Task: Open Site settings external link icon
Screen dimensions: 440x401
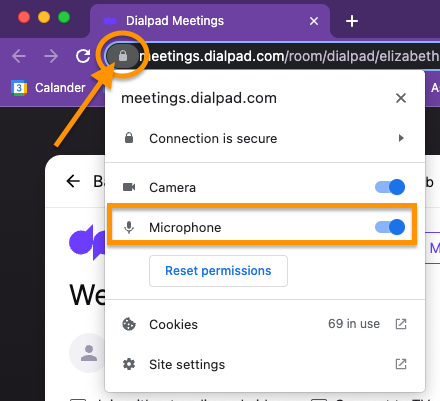Action: click(x=401, y=364)
